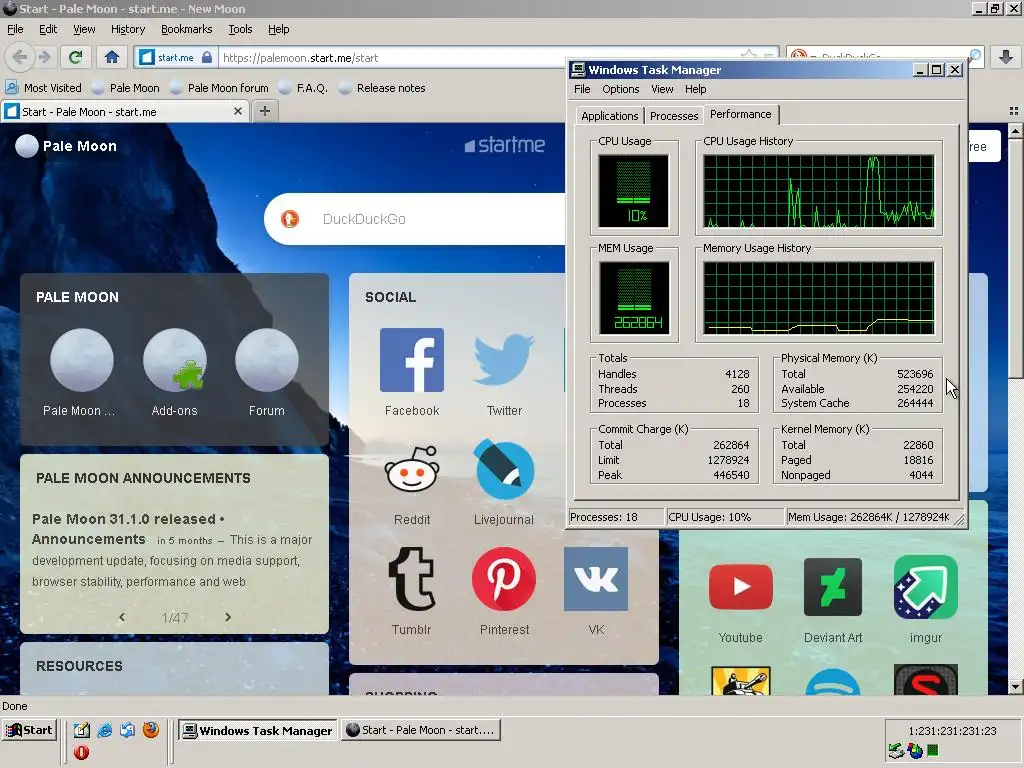1024x768 pixels.
Task: Click the page scrollbar up arrow
Action: pyautogui.click(x=1015, y=131)
